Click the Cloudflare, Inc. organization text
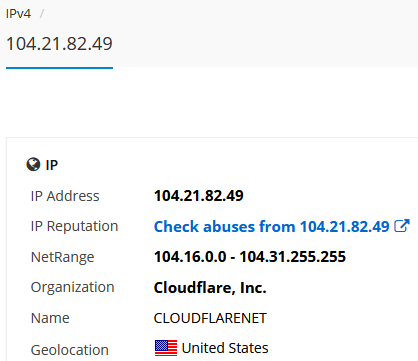The image size is (418, 361). 210,288
